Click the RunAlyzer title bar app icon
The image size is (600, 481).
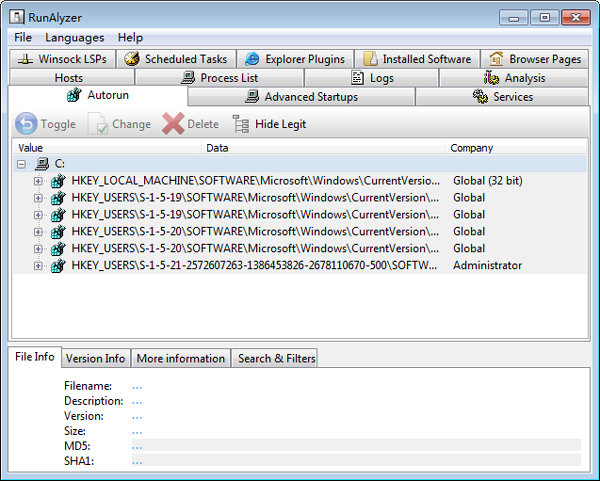click(x=17, y=17)
